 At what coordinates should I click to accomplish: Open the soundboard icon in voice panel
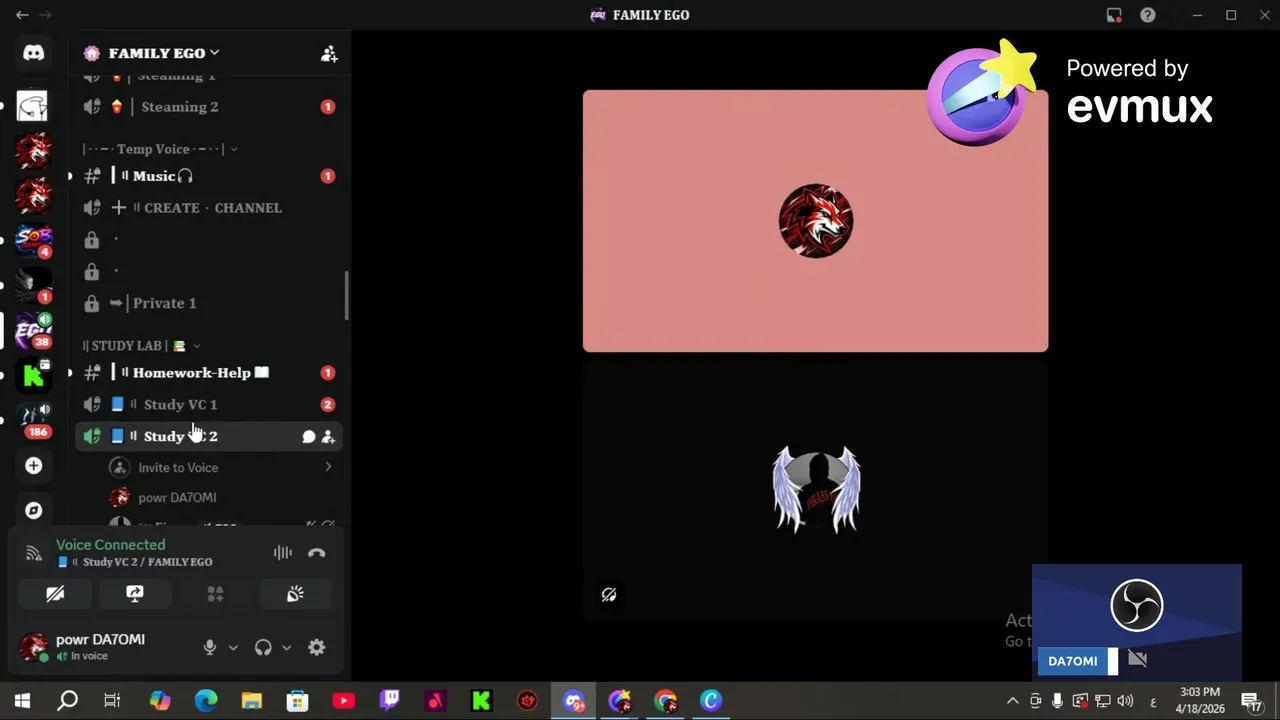[x=295, y=594]
